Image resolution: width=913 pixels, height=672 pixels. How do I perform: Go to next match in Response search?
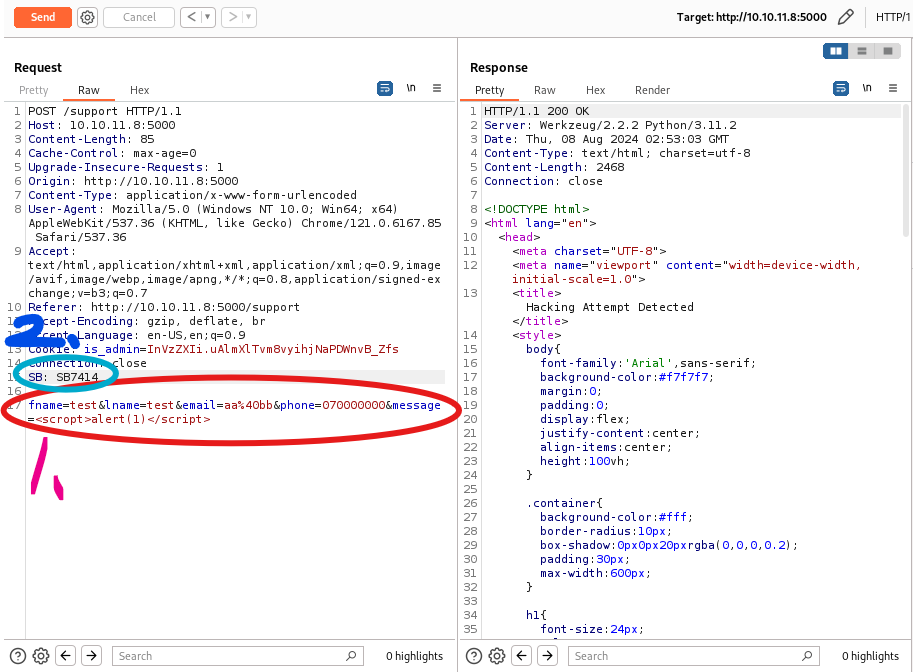(547, 656)
